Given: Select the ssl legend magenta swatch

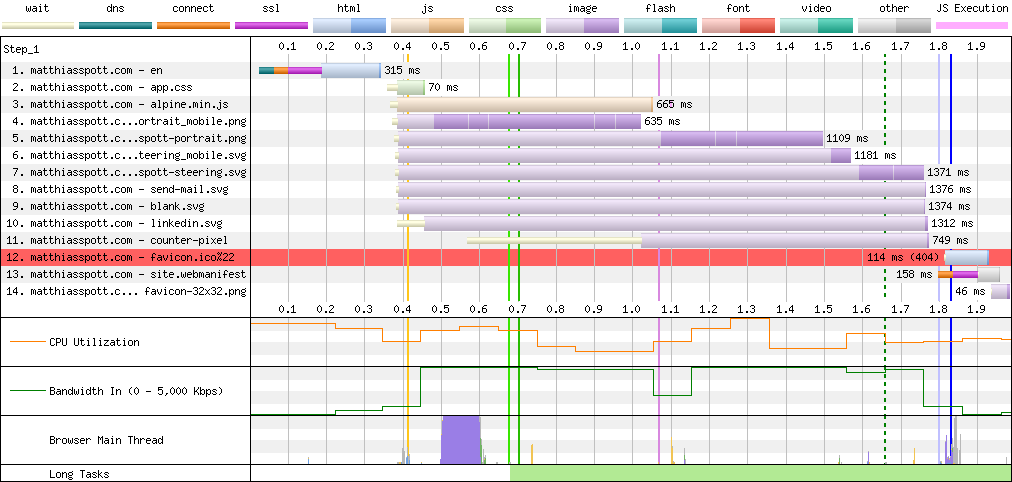Looking at the screenshot, I should pos(271,26).
